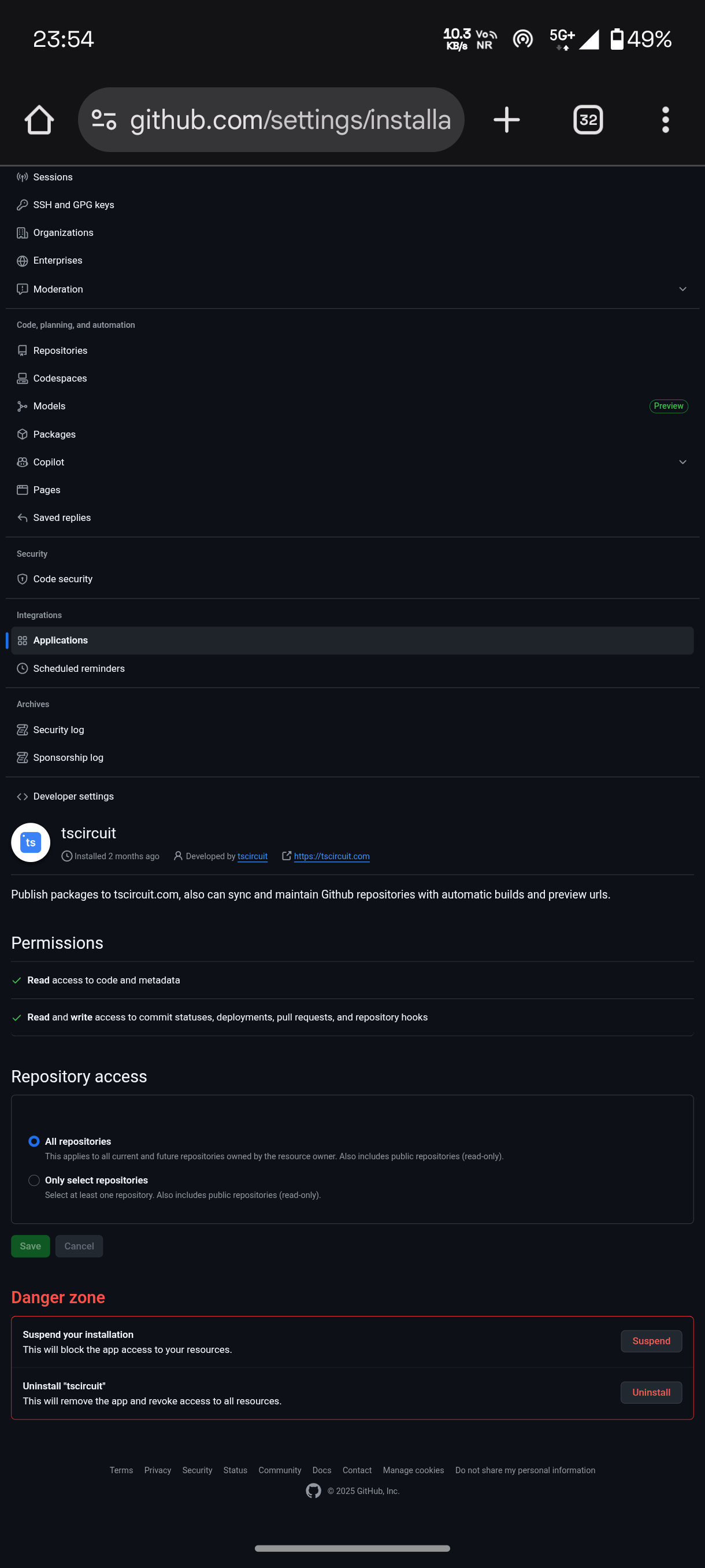Open SSH and GPG keys settings
This screenshot has width=705, height=1568.
[73, 205]
